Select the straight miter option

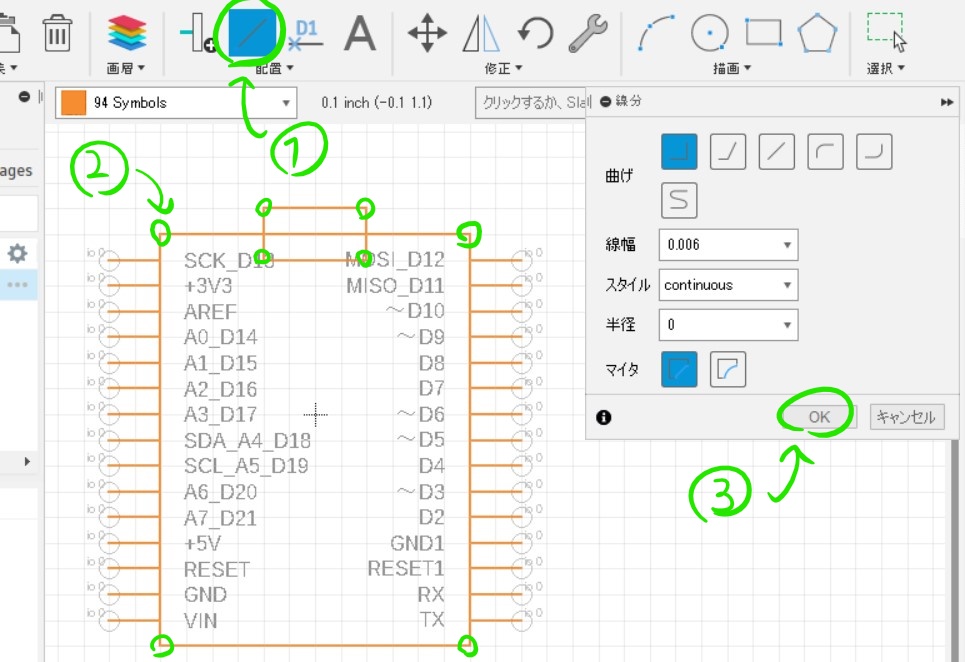click(x=679, y=369)
